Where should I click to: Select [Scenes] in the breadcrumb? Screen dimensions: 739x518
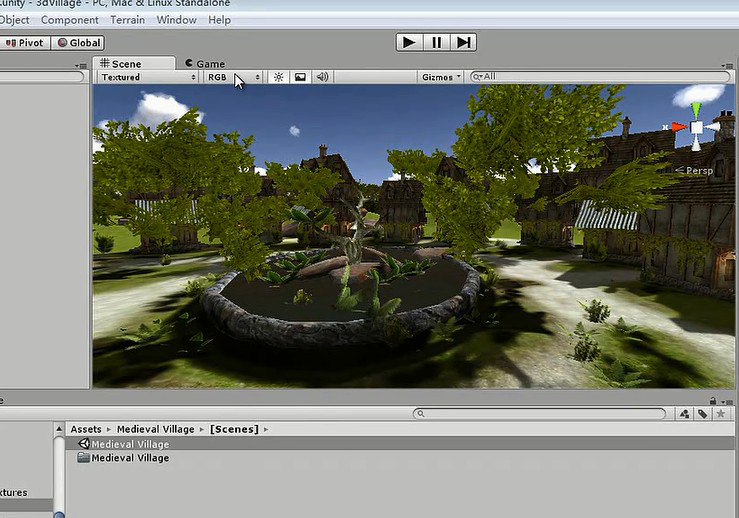pos(234,429)
